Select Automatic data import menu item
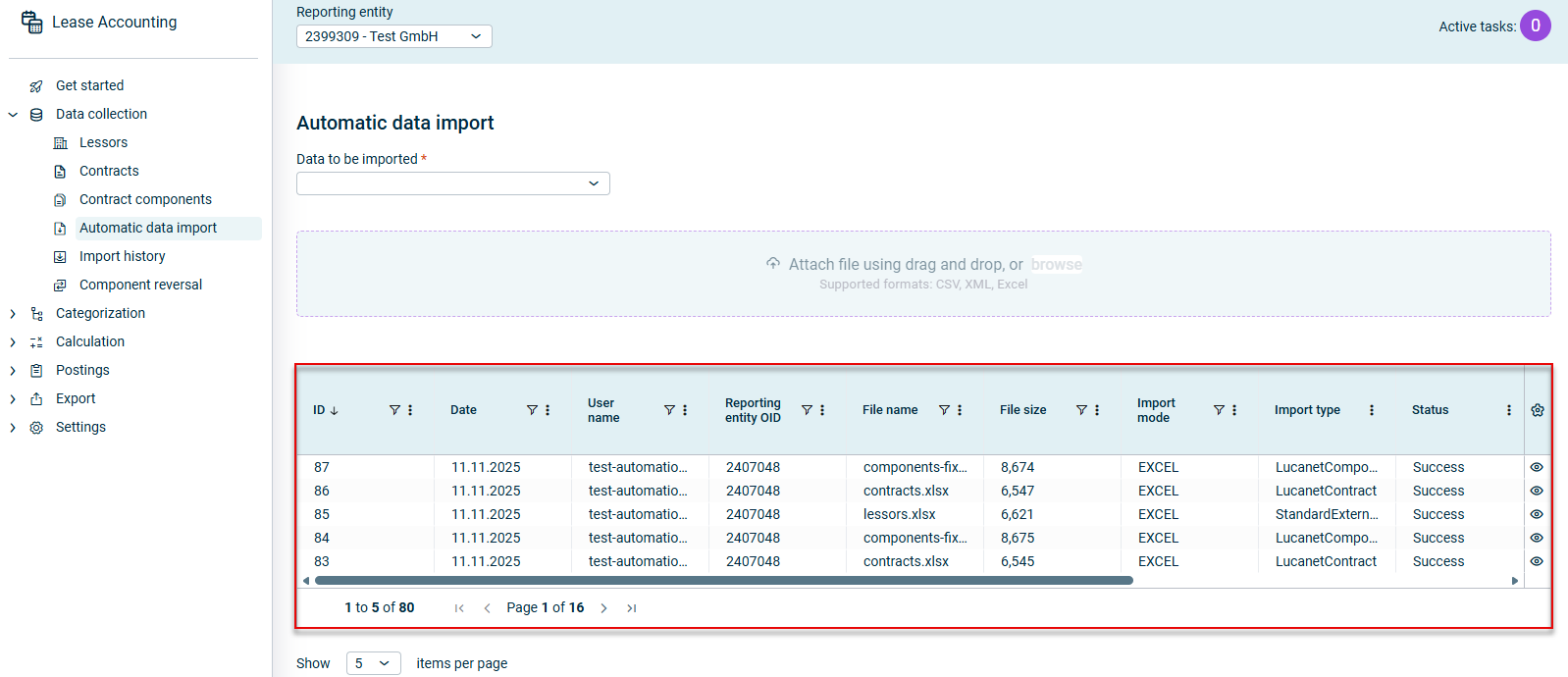This screenshot has height=677, width=1568. (x=148, y=228)
